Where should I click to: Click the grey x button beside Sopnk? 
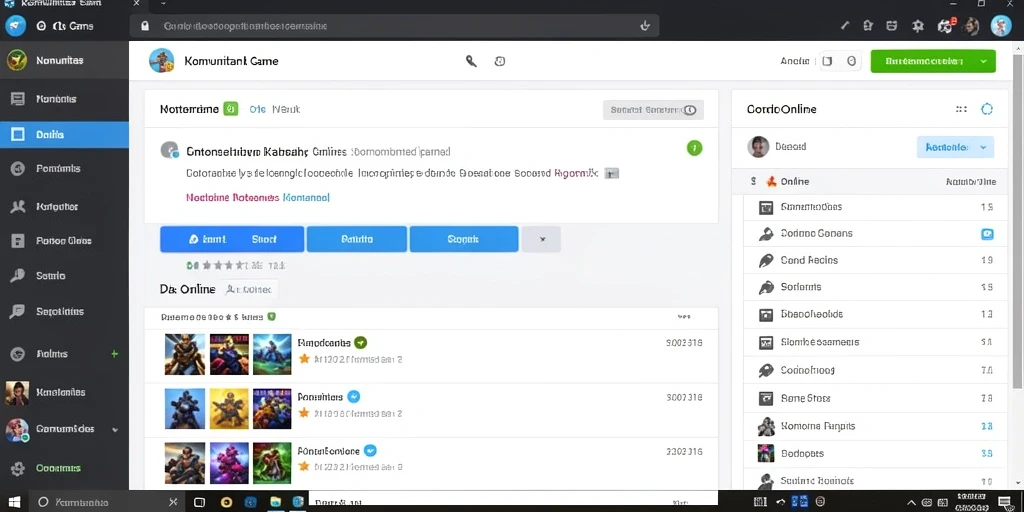541,239
